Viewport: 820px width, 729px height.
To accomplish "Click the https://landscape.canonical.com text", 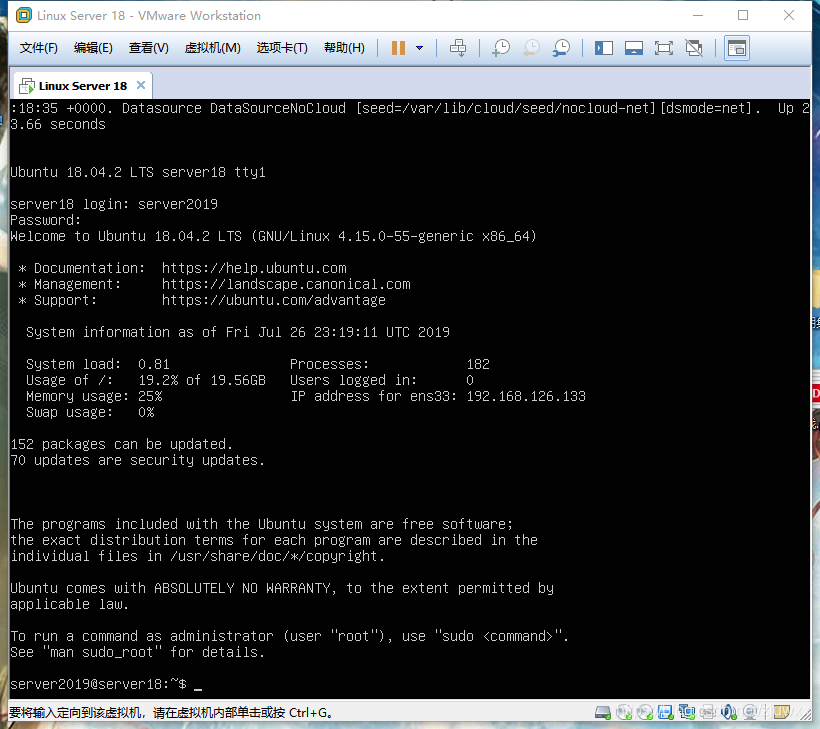I will tap(286, 284).
